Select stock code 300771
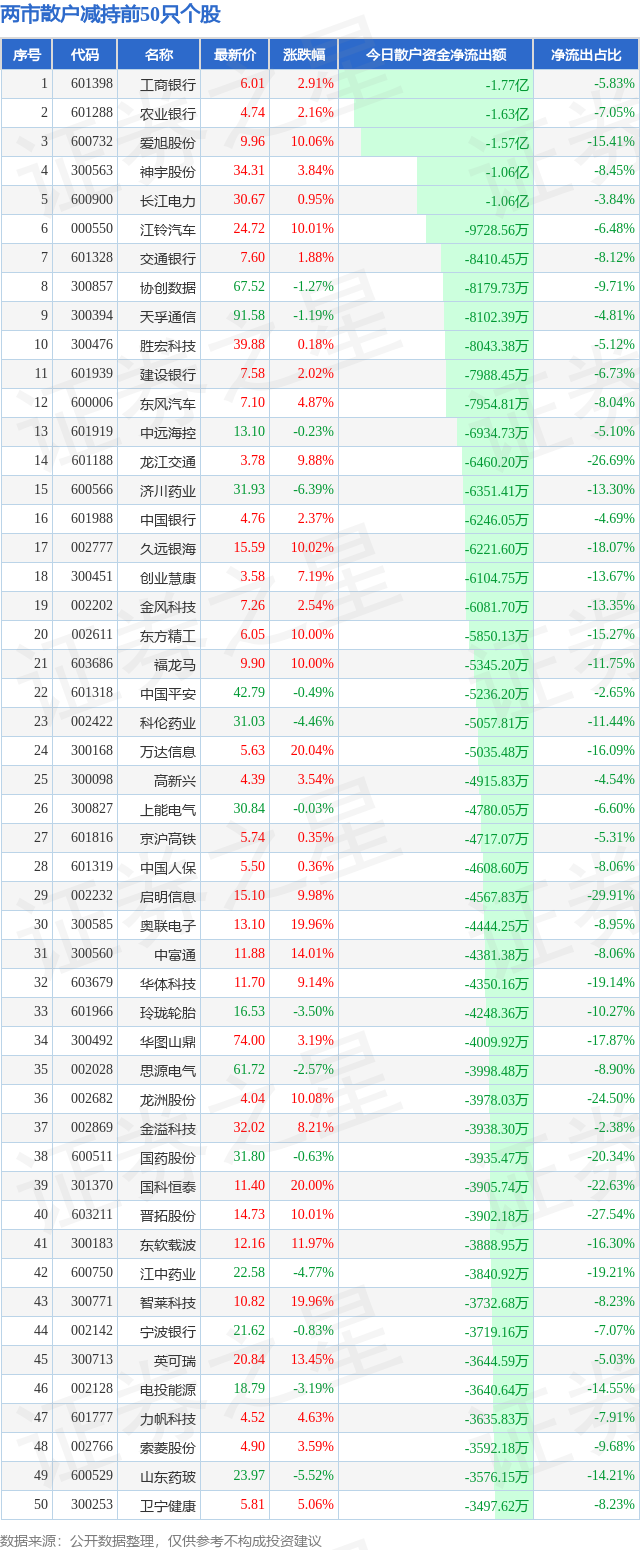Viewport: 640px width, 1550px height. pos(92,1302)
